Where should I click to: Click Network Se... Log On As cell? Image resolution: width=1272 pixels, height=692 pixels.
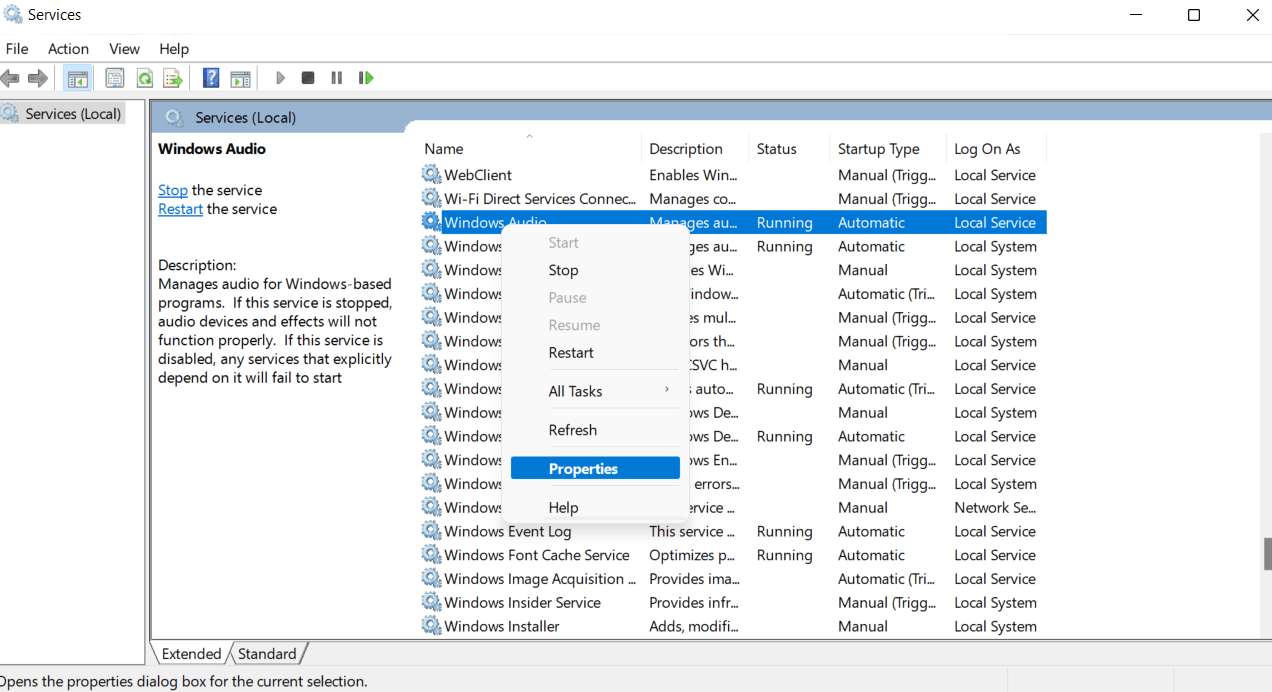[x=995, y=508]
